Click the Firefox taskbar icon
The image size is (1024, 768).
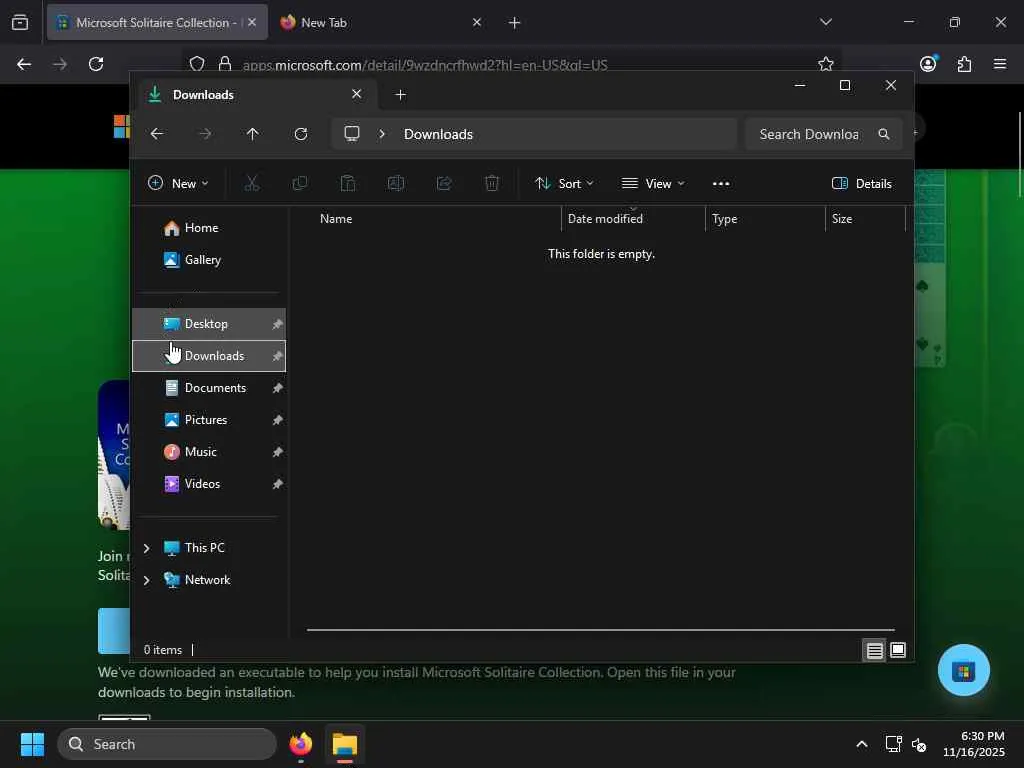pyautogui.click(x=300, y=744)
